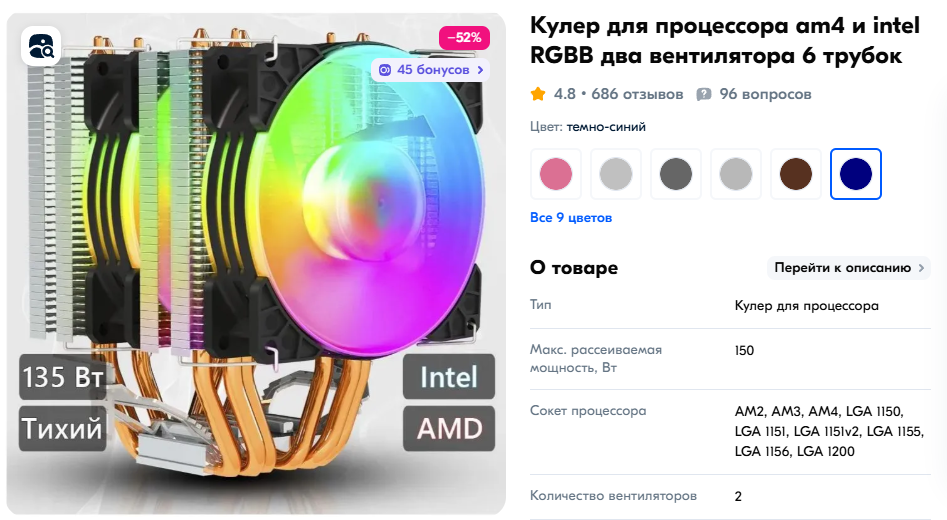
Task: Click the Перейти к описанию button
Action: coord(849,268)
